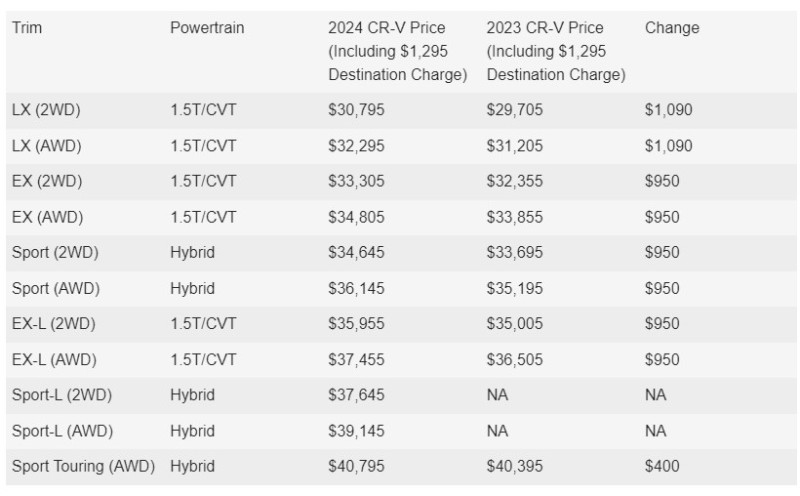Click the $400 change value
This screenshot has width=800, height=496.
tap(662, 466)
